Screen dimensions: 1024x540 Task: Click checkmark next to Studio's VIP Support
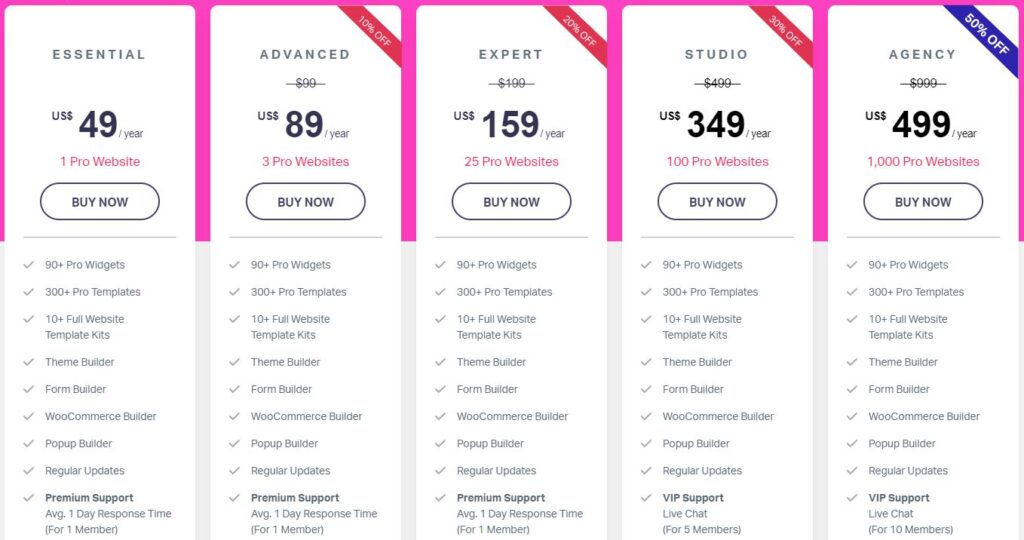pos(647,498)
